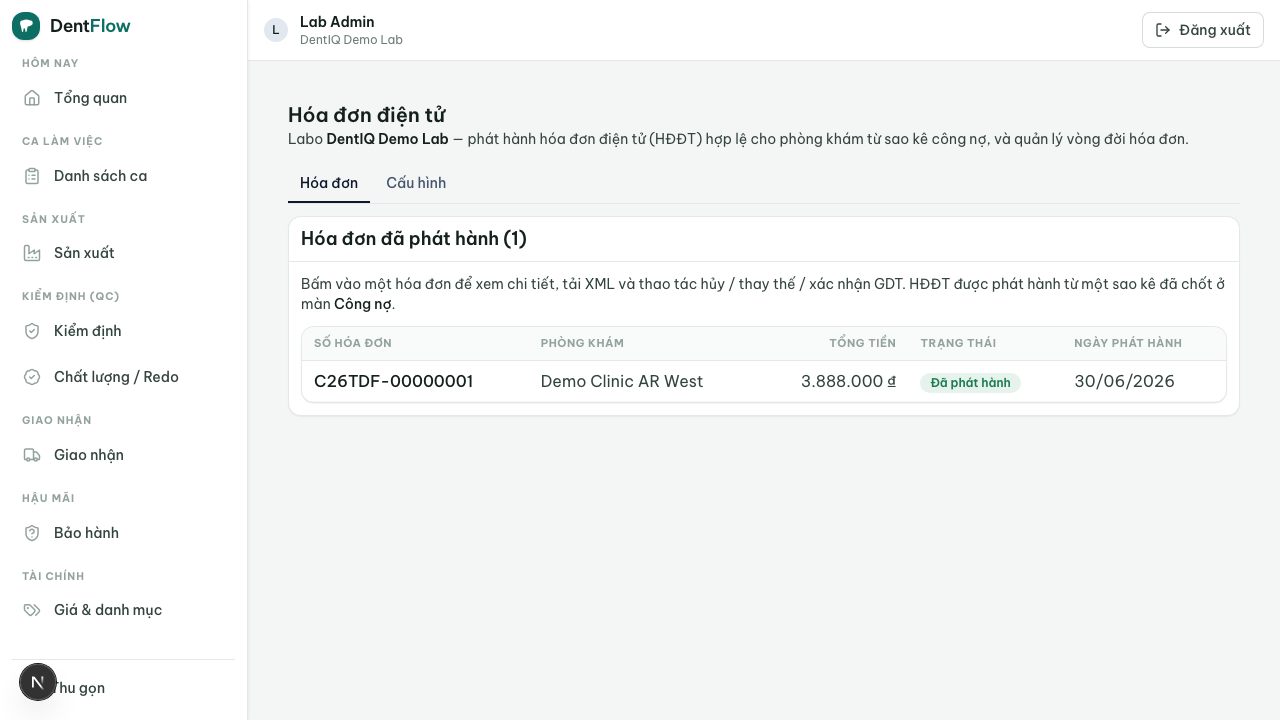
Task: Collapse the sidebar with Thu gọn
Action: [78, 688]
